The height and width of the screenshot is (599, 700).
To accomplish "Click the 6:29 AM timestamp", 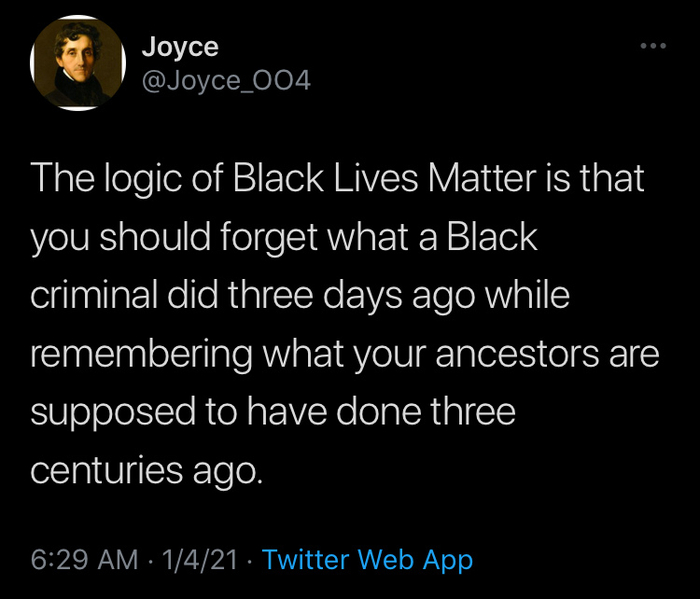I will pos(84,560).
